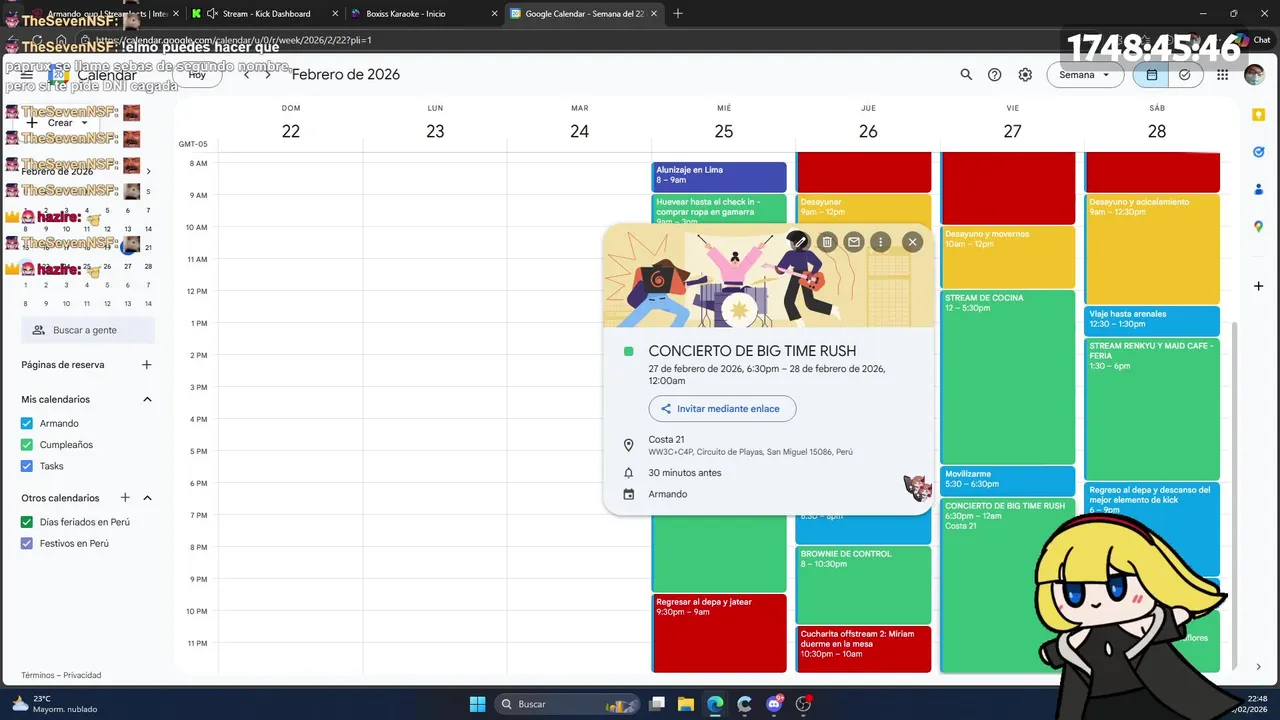Image resolution: width=1280 pixels, height=720 pixels.
Task: Open Cucharita offstream 2 event
Action: click(864, 649)
